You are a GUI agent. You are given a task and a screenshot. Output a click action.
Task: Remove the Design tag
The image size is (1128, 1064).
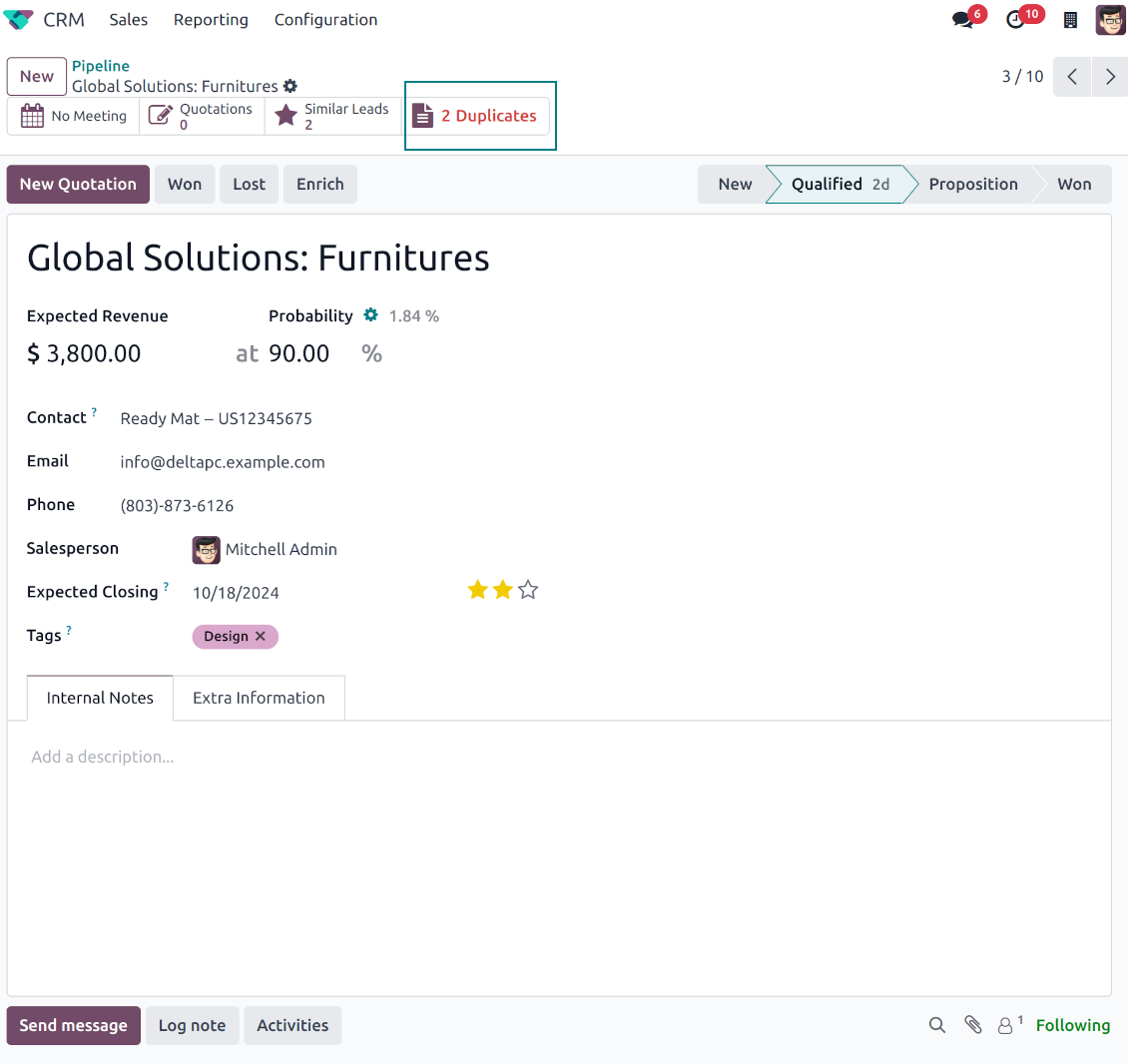click(261, 637)
